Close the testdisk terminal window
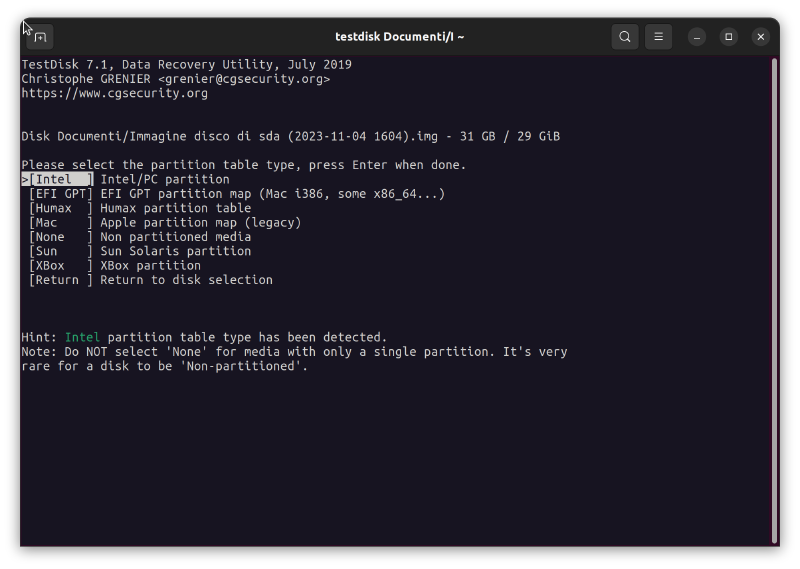 (x=761, y=37)
